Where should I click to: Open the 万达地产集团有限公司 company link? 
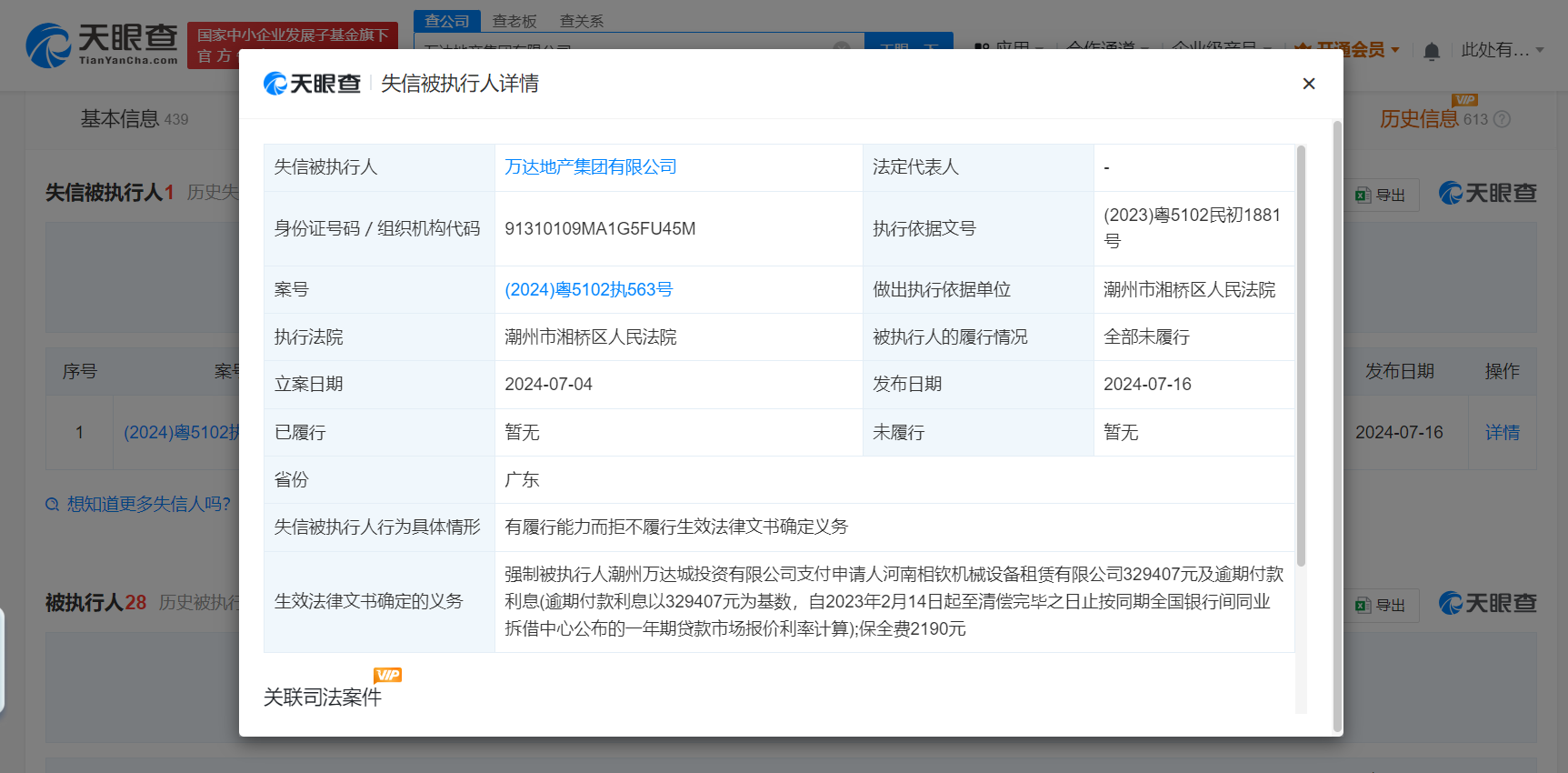click(x=591, y=167)
